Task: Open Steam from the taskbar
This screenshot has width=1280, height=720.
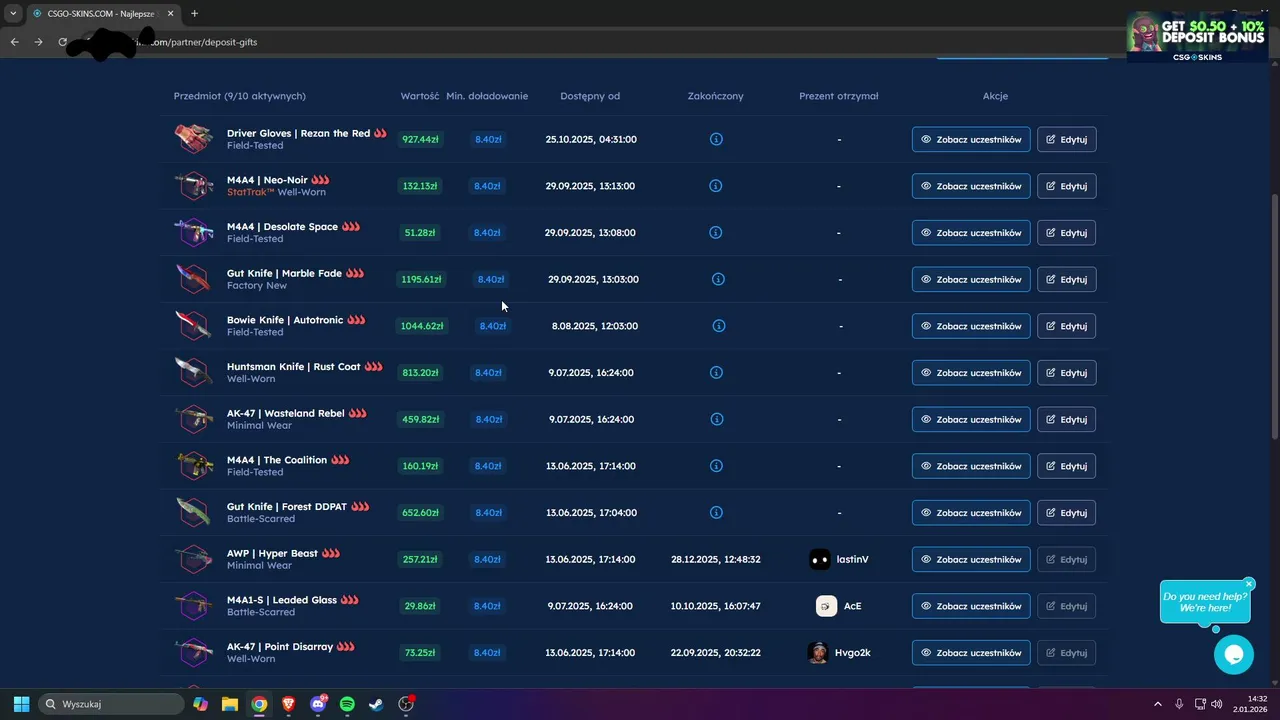Action: click(377, 704)
